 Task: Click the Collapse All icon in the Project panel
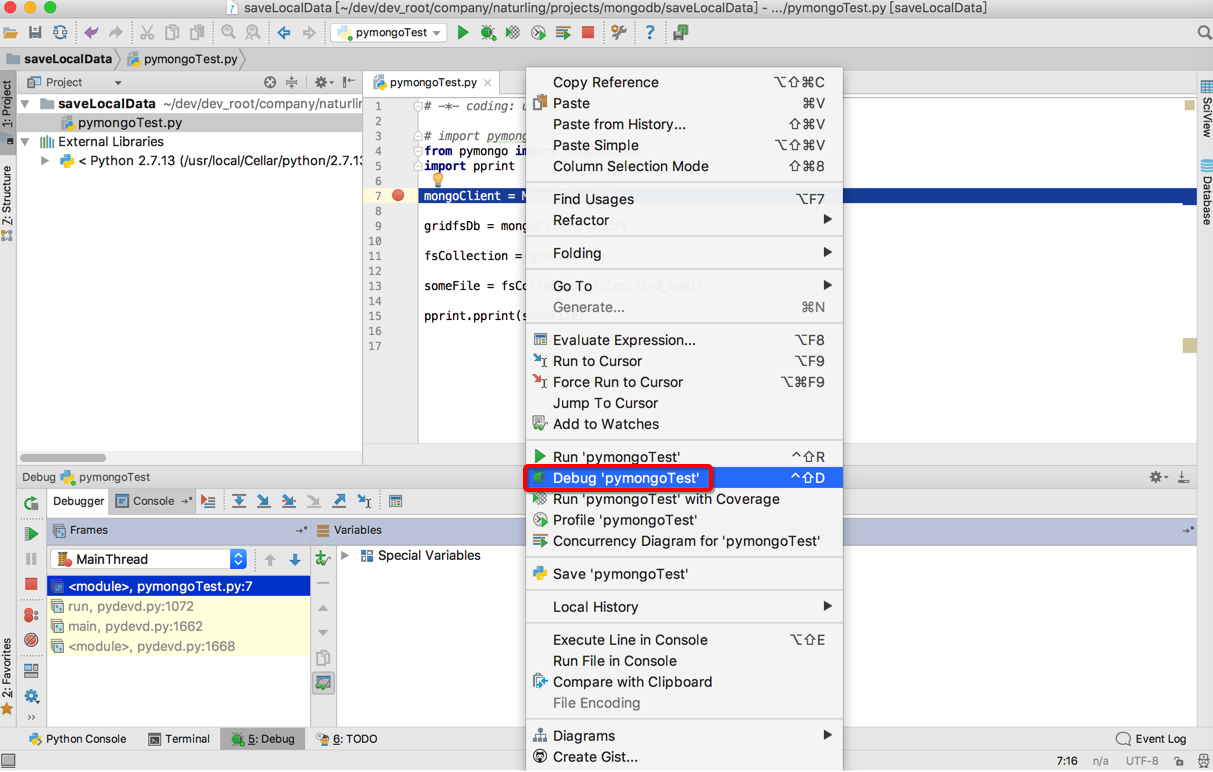292,83
